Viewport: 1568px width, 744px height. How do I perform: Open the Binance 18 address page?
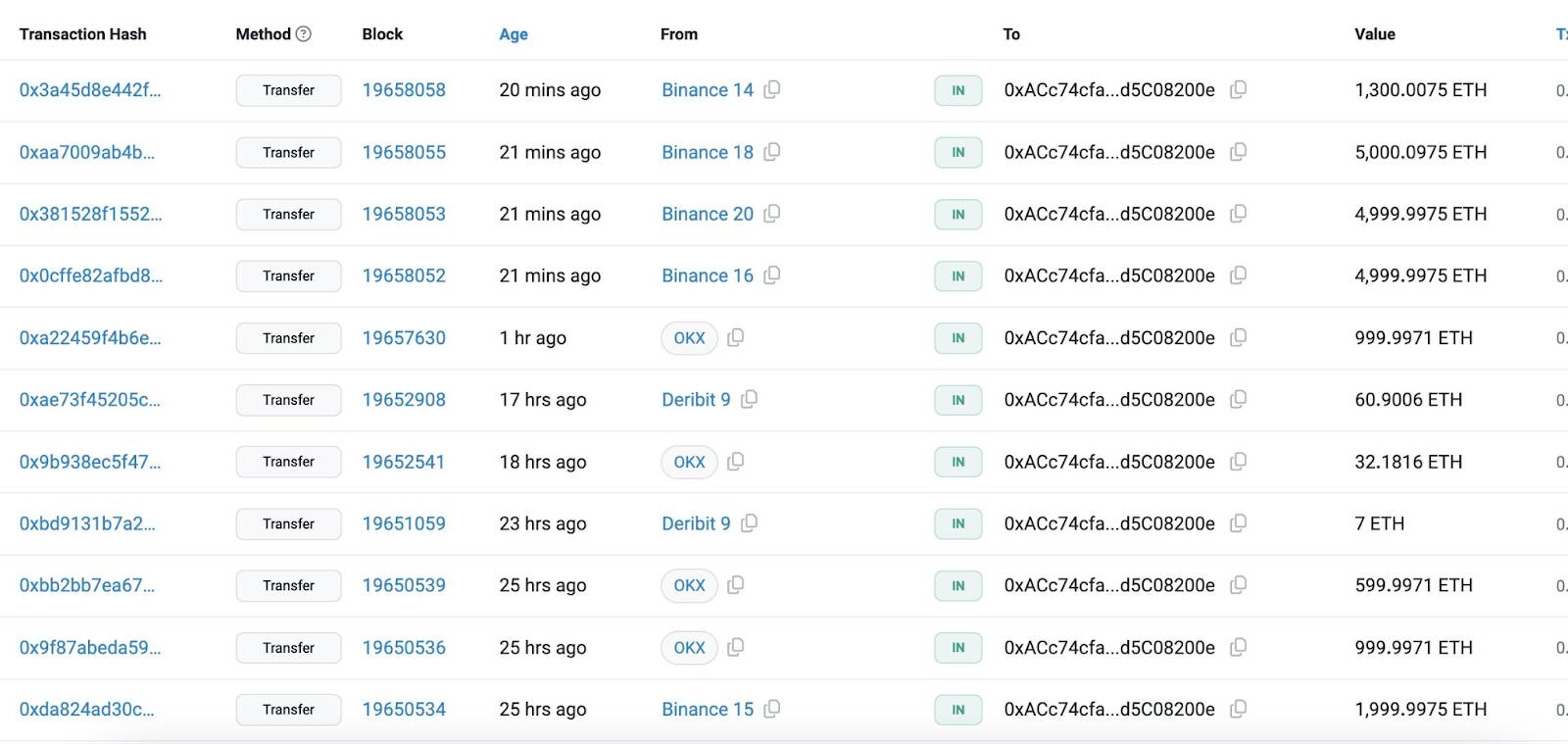pyautogui.click(x=708, y=152)
